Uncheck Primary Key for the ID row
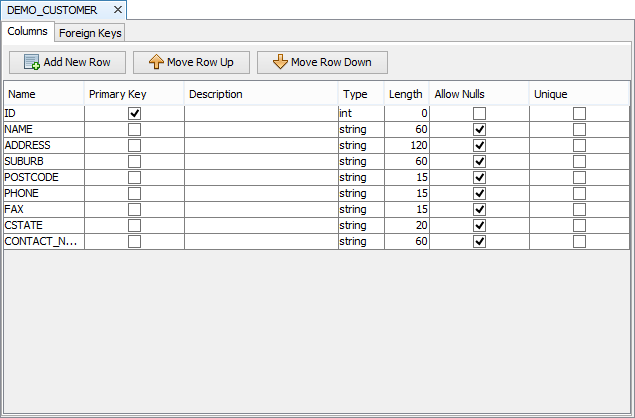 point(135,114)
